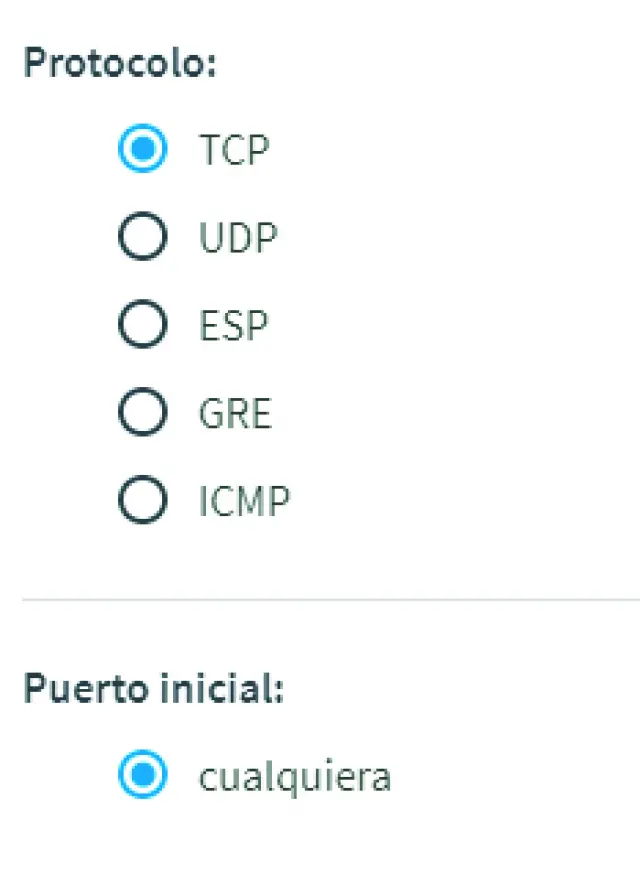Click the UDP text label
Viewport: 640px width, 884px height.
238,237
